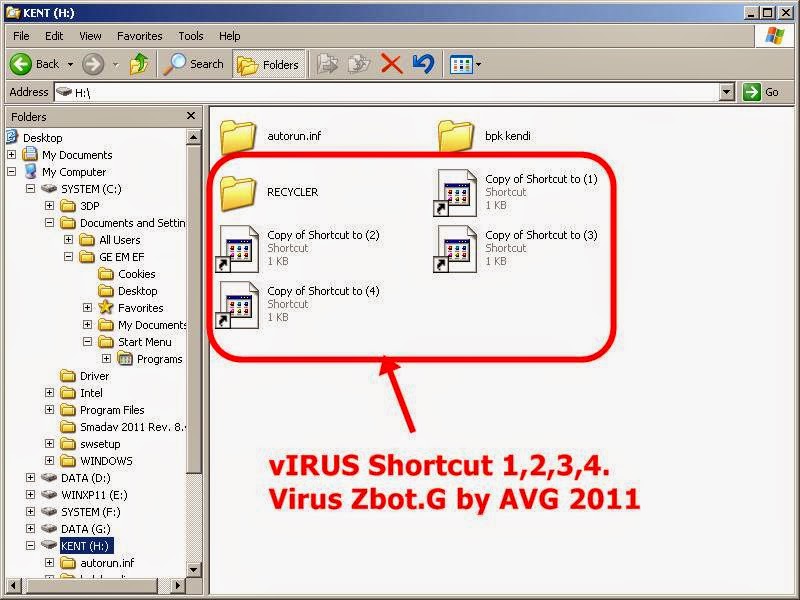
Task: Close the Folders panel with its X
Action: click(x=190, y=115)
